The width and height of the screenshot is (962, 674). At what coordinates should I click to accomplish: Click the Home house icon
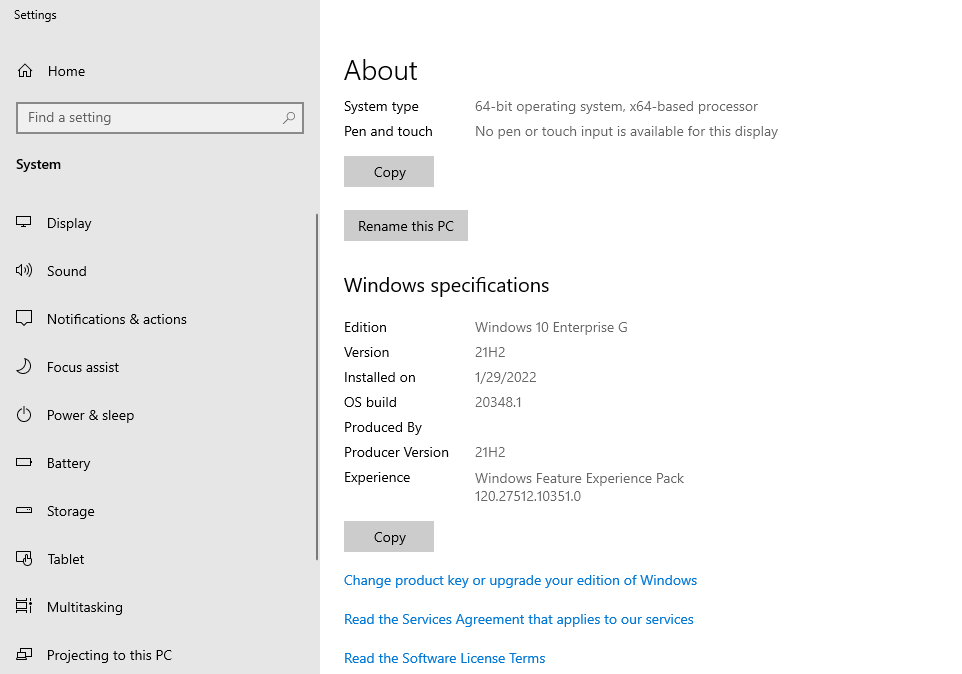[x=25, y=71]
